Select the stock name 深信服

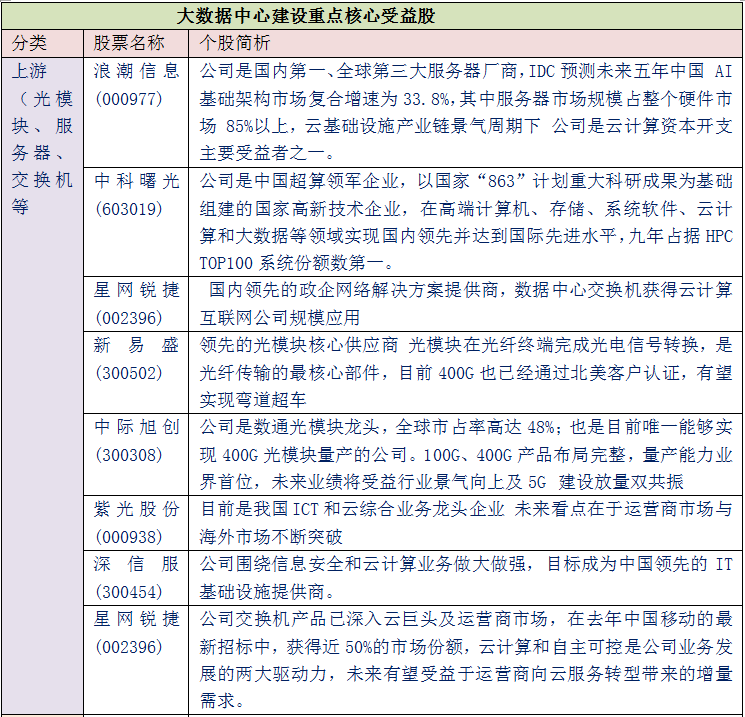[136, 564]
